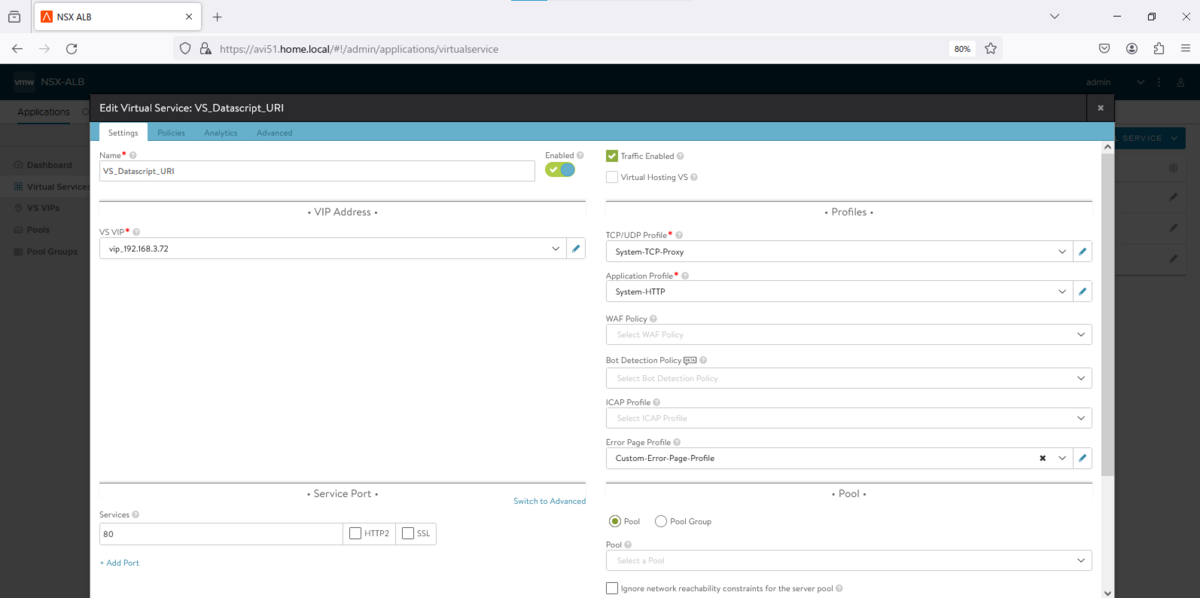Open the Firefox account icon

click(x=1131, y=48)
